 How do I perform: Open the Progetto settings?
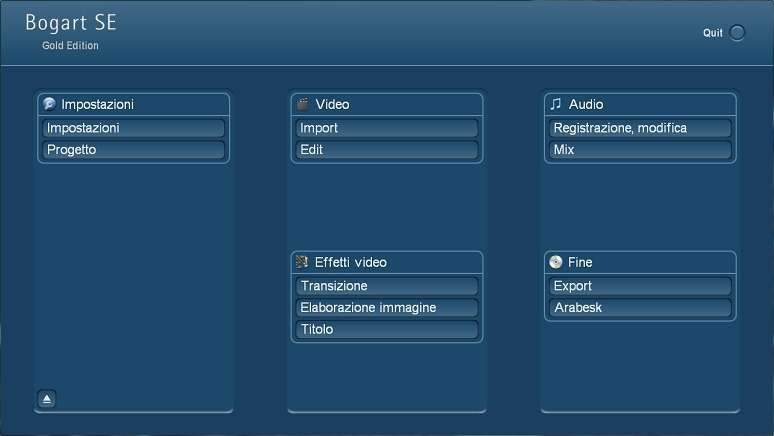tap(133, 150)
